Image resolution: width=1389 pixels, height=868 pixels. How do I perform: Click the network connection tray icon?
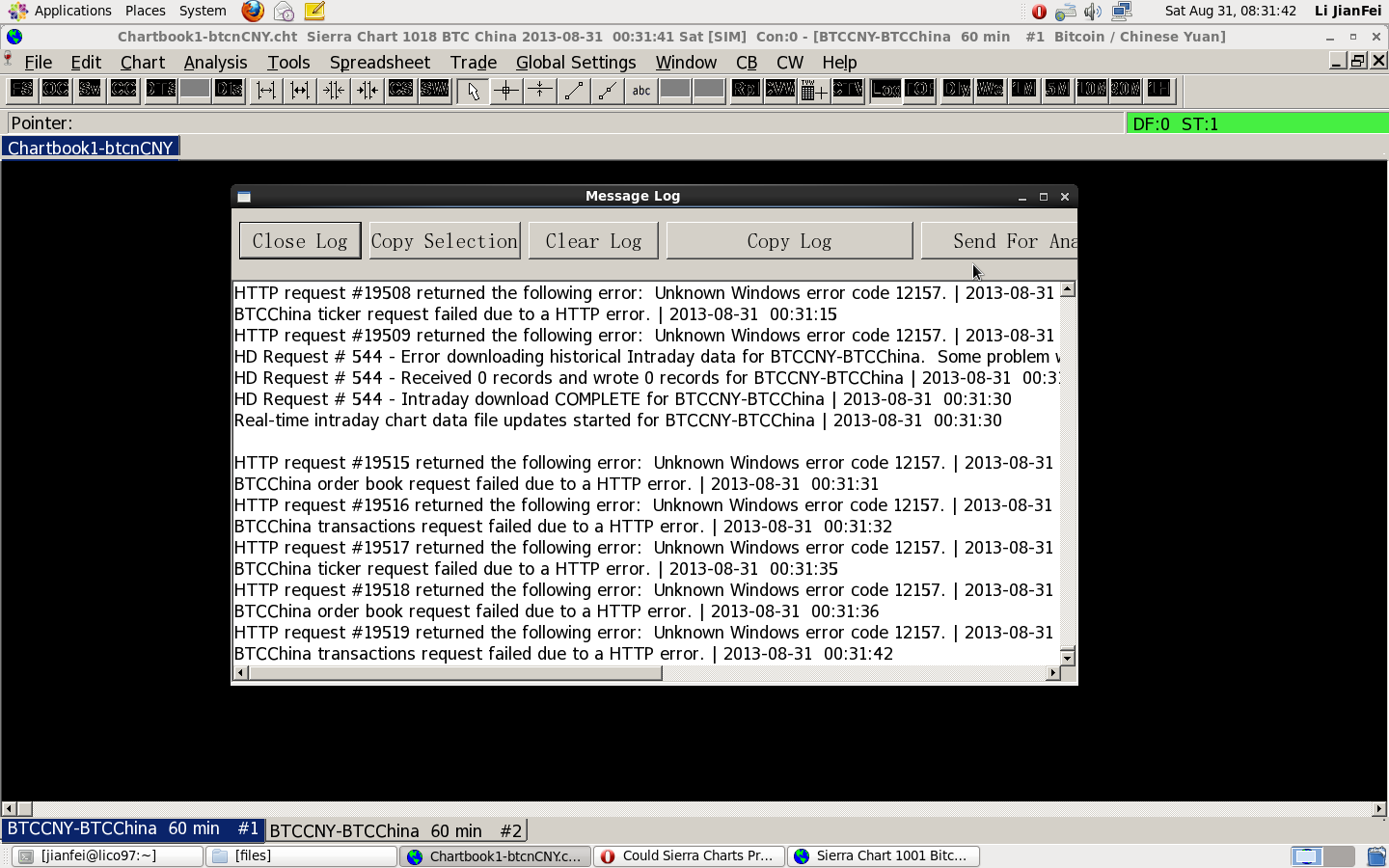pyautogui.click(x=1122, y=12)
